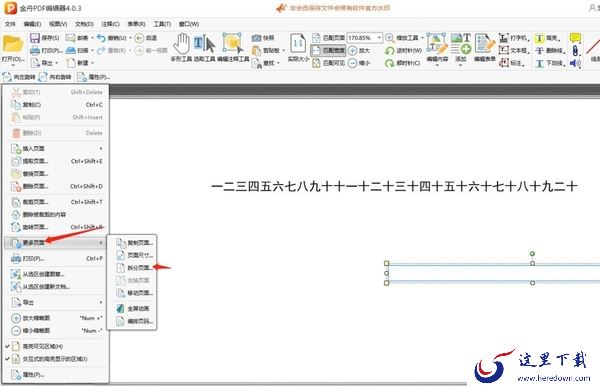Click the green rotation handle of selected box
Viewport: 600px width, 386px height.
click(x=532, y=254)
